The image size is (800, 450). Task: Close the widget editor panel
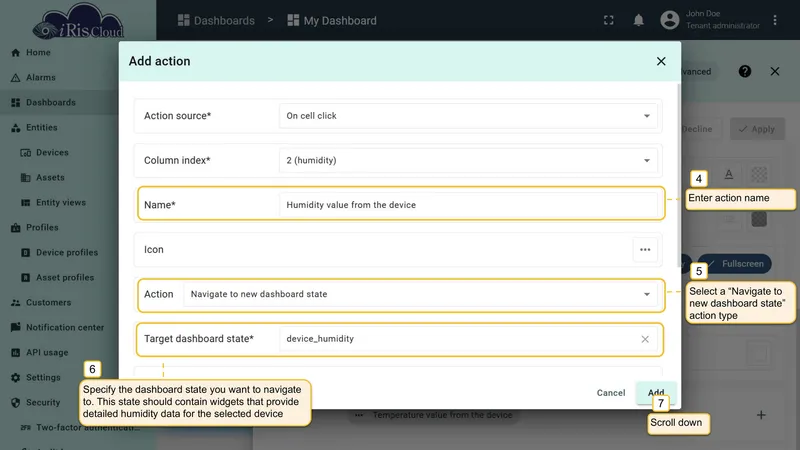[774, 71]
